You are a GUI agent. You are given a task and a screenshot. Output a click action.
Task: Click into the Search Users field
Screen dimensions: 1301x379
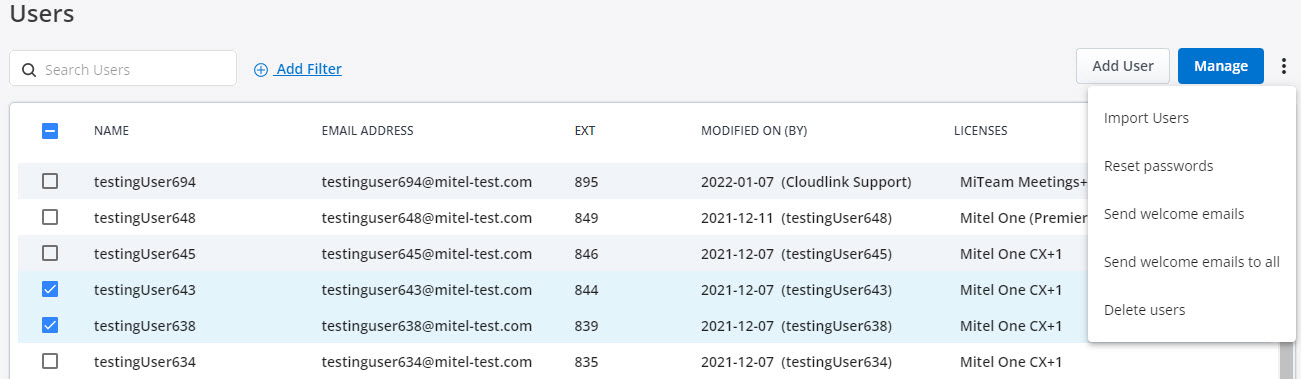click(123, 69)
